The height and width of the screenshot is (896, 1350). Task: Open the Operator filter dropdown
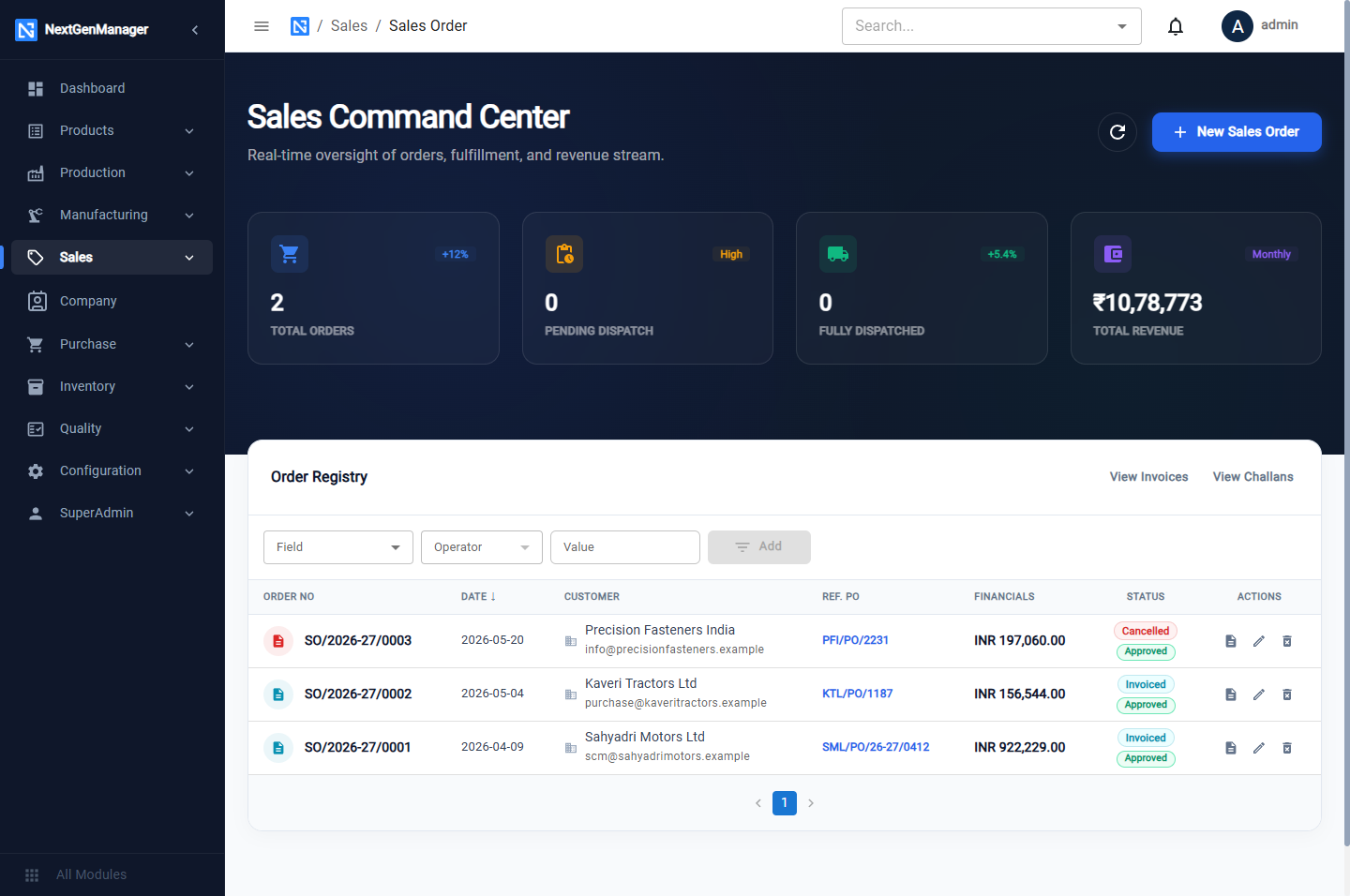482,547
